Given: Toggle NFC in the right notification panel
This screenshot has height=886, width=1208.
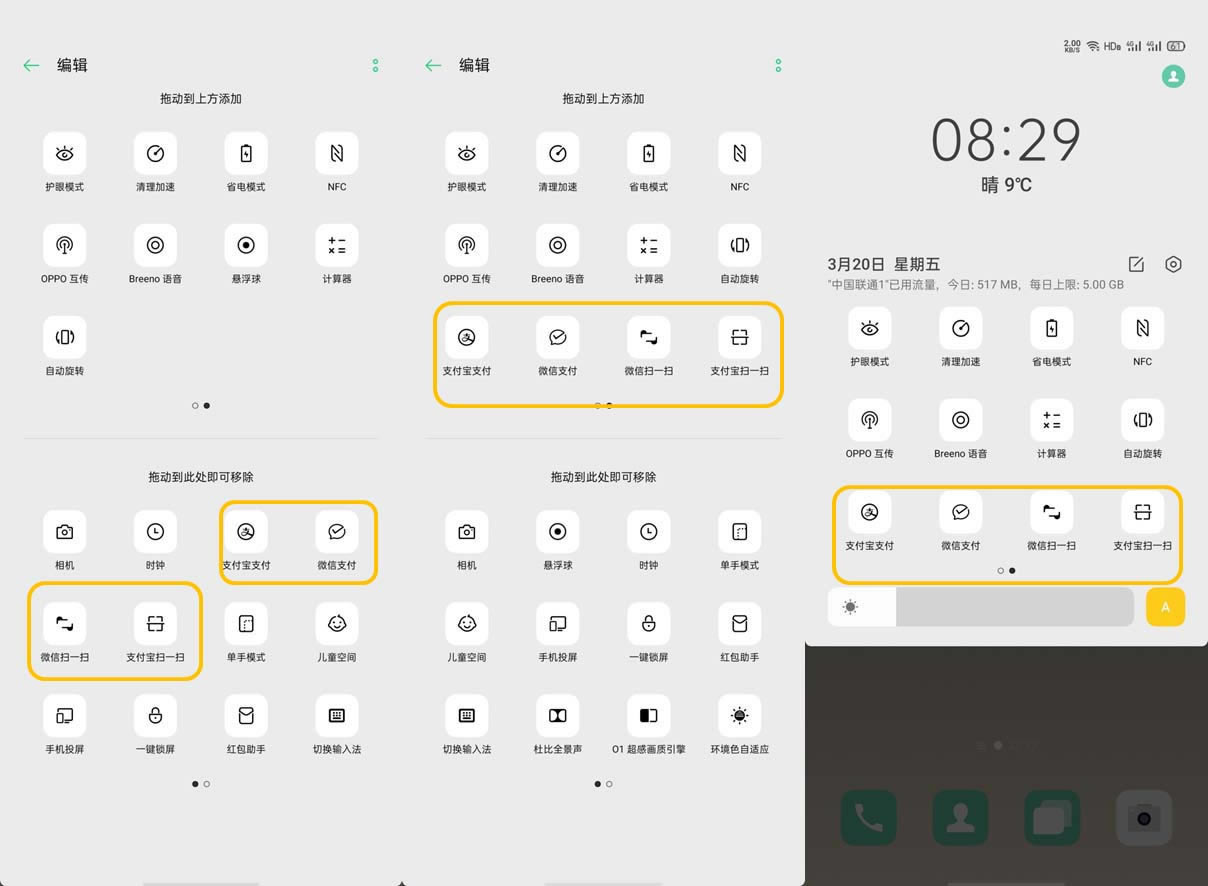Looking at the screenshot, I should tap(1143, 328).
